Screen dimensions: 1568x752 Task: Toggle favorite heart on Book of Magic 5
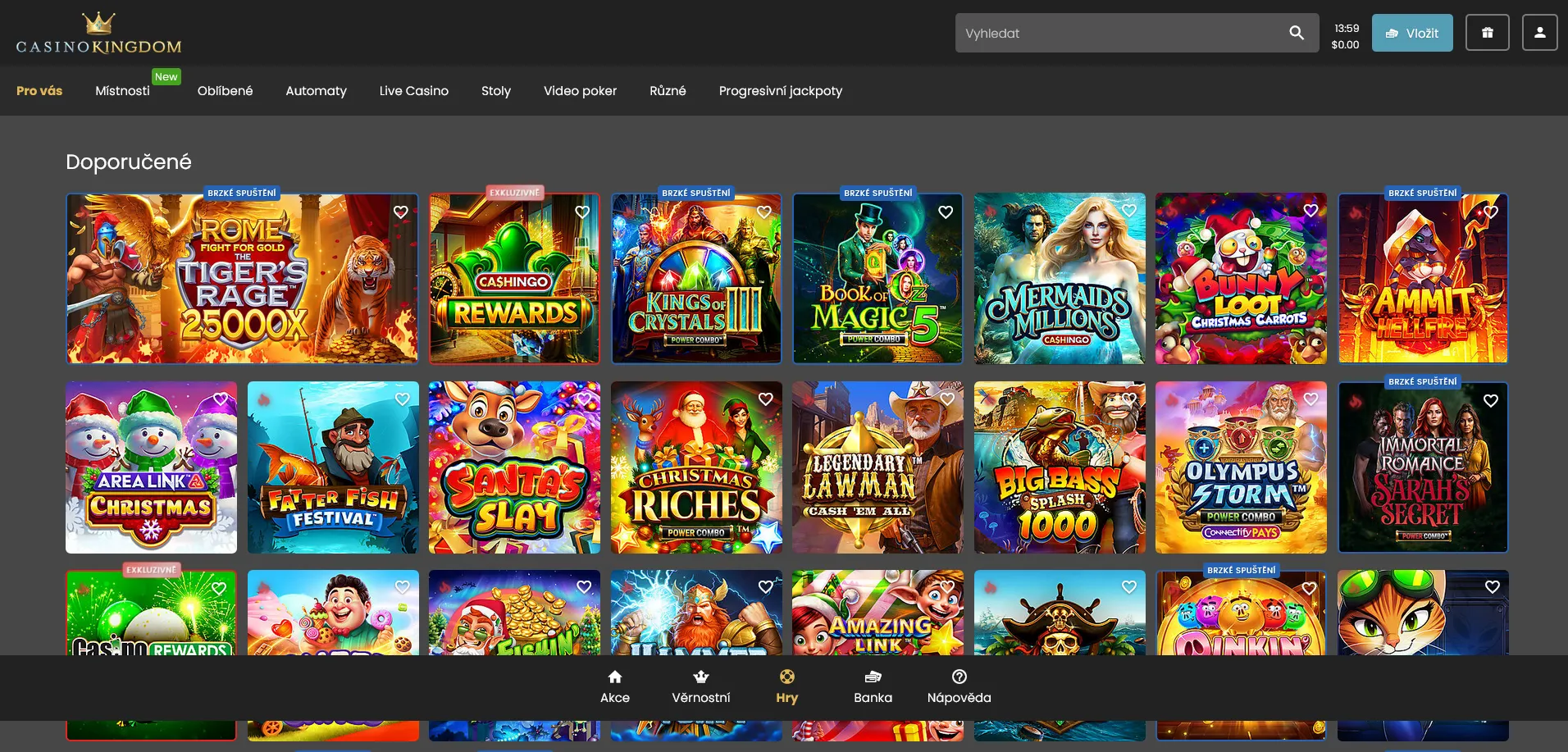point(946,212)
